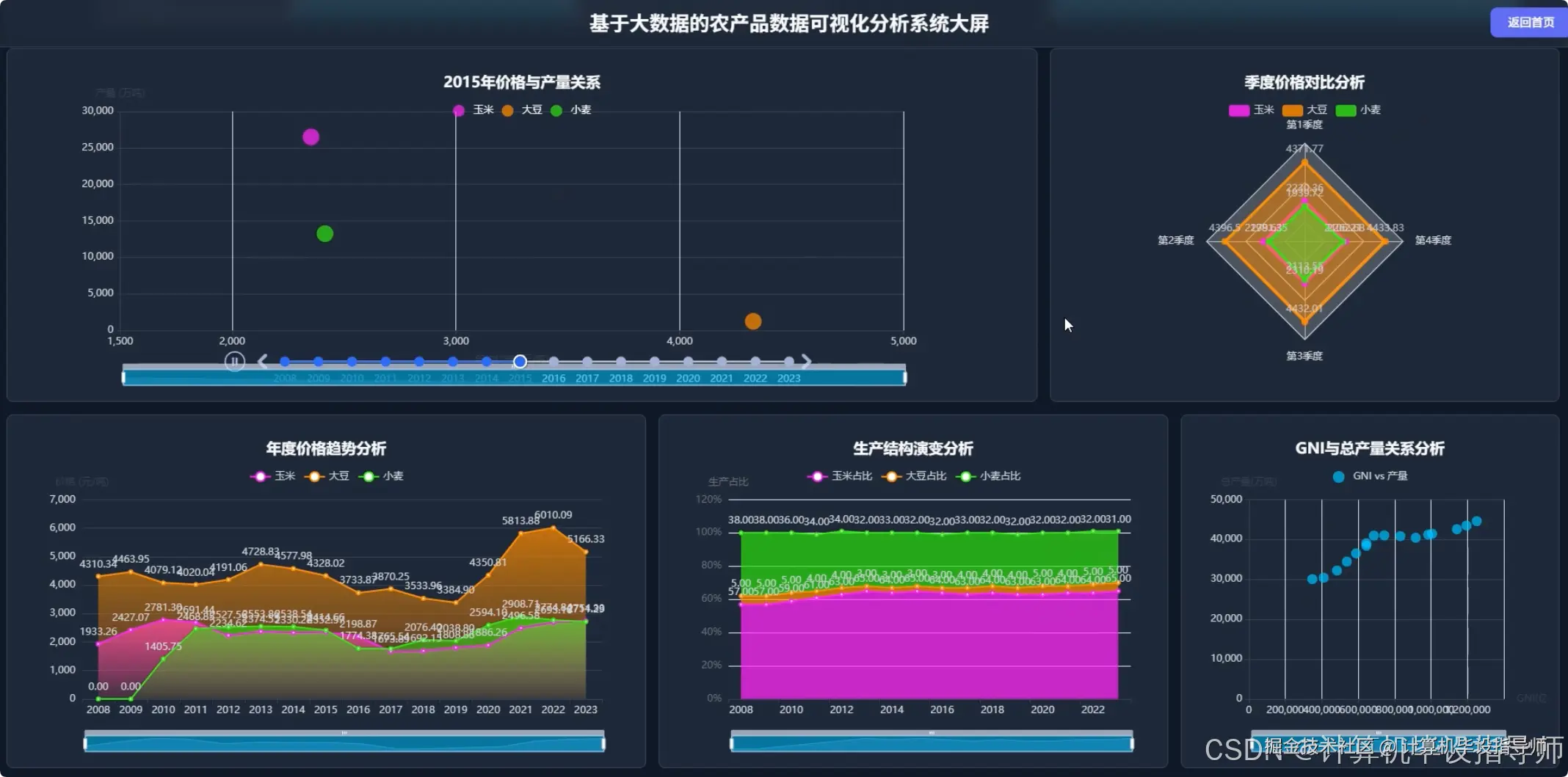Screen dimensions: 1568x777
Task: Click the 返回首页 button
Action: 1530,23
